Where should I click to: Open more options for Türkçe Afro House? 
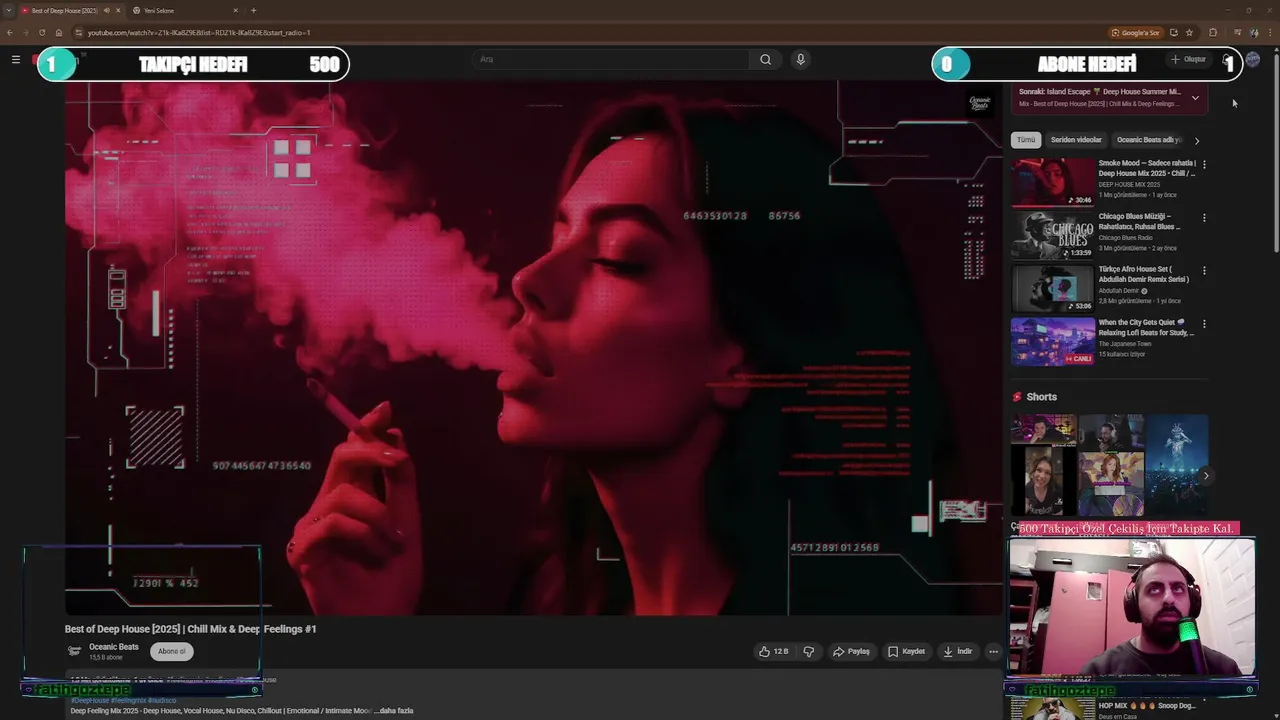1204,270
